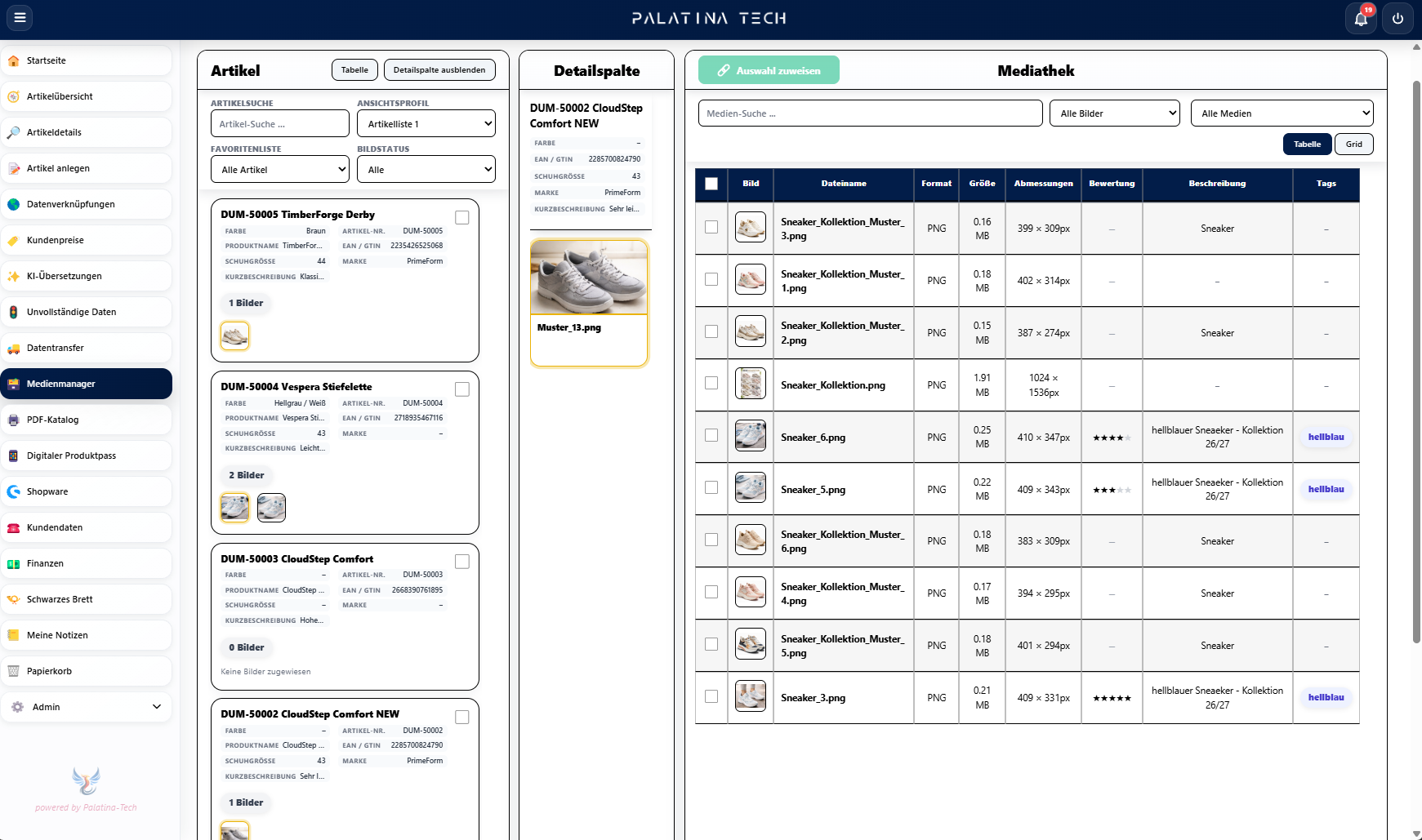Click the Papierkorb trash icon

(14, 671)
